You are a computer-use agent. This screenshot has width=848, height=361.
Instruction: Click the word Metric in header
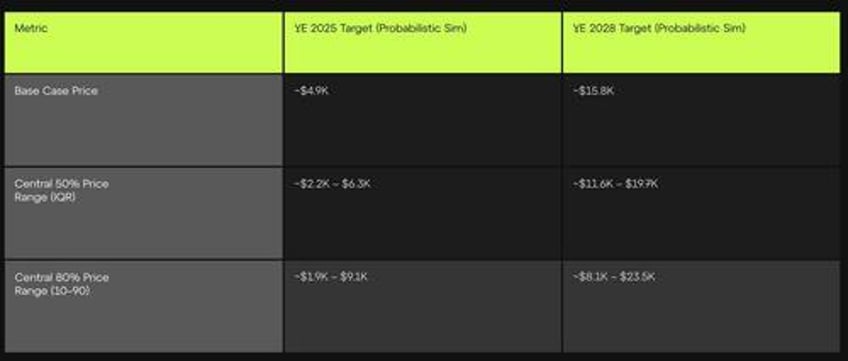click(x=31, y=28)
